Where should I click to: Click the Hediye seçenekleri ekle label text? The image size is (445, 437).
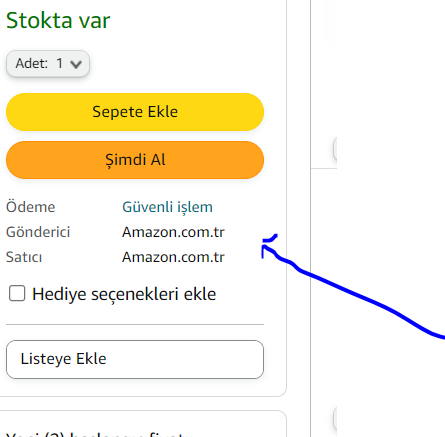click(124, 294)
